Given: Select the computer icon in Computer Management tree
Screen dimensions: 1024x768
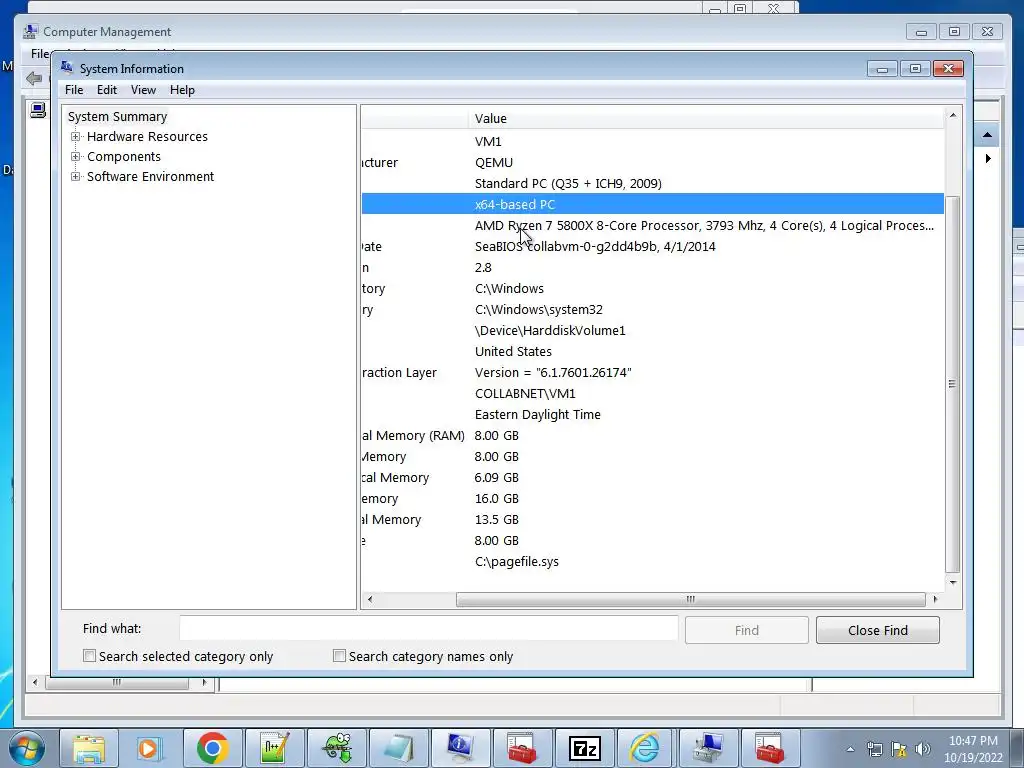Looking at the screenshot, I should pyautogui.click(x=38, y=110).
